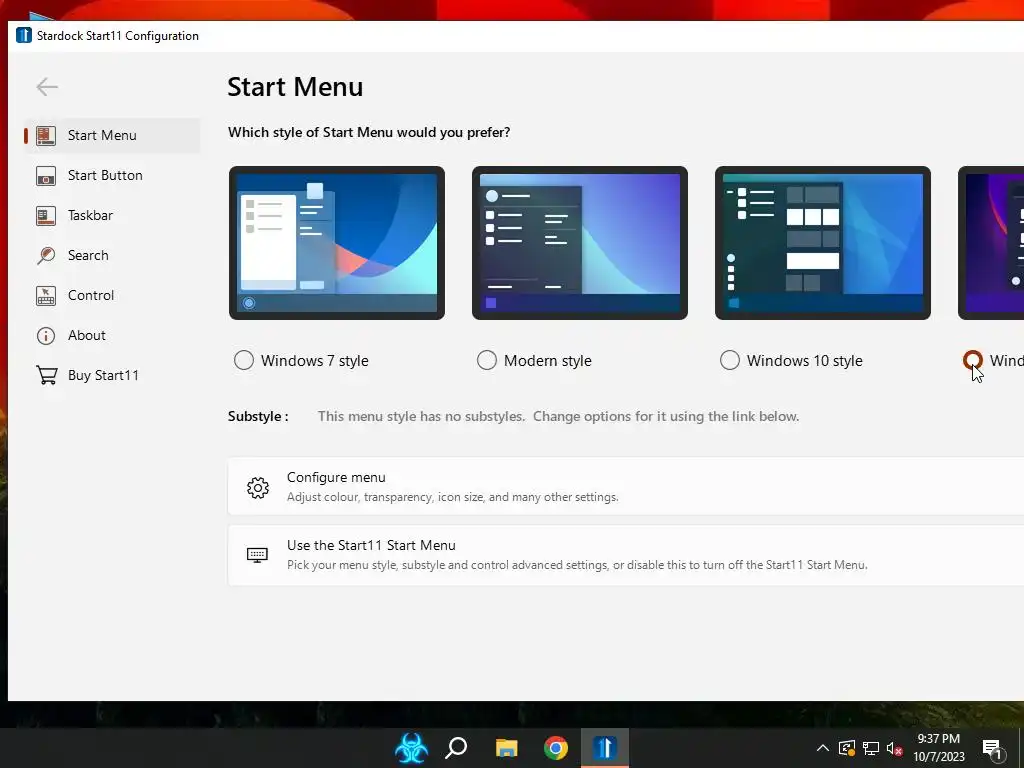This screenshot has width=1024, height=768.
Task: Open the Control sidebar section
Action: (112, 295)
